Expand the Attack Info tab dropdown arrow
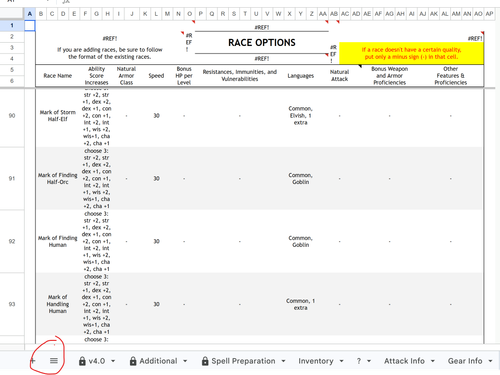 (433, 361)
